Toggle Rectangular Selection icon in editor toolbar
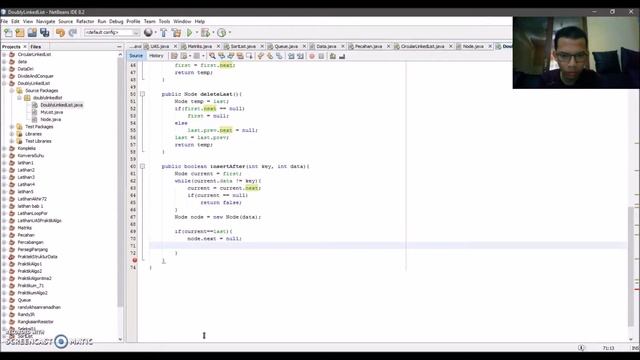 (x=249, y=56)
